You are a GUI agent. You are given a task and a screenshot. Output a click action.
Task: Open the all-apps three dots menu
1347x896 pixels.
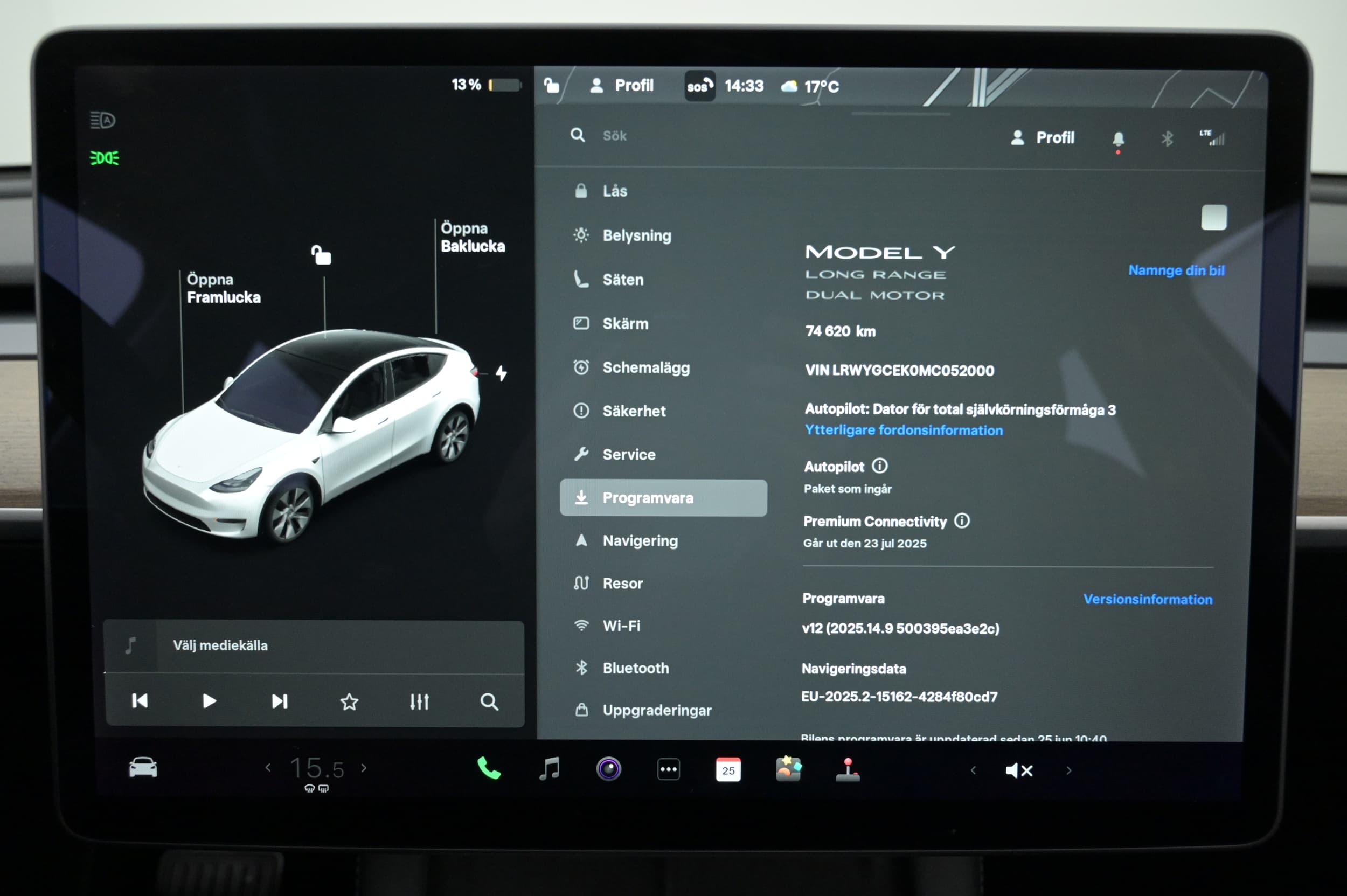coord(668,770)
